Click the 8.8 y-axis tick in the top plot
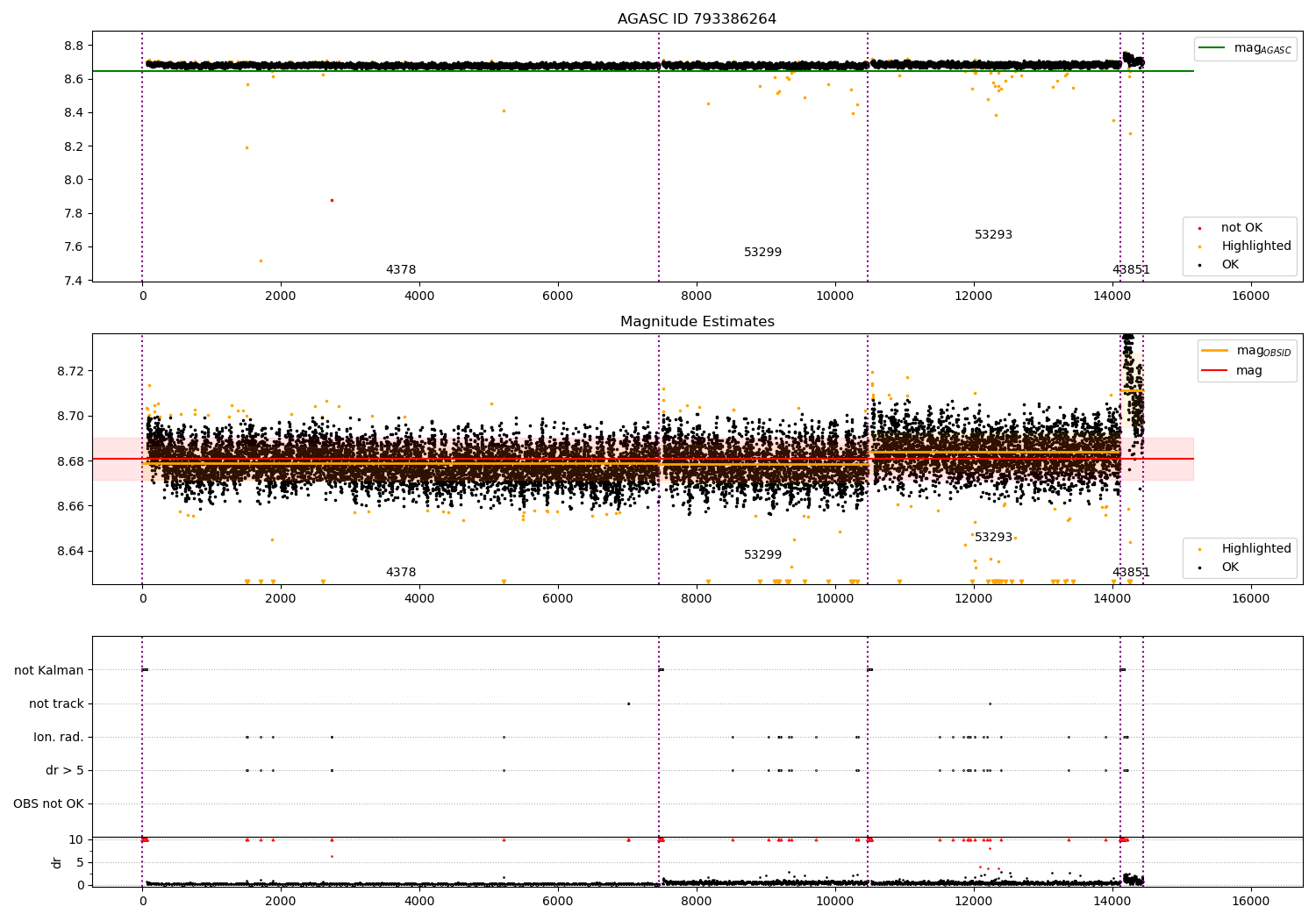The width and height of the screenshot is (1316, 921). coord(74,46)
